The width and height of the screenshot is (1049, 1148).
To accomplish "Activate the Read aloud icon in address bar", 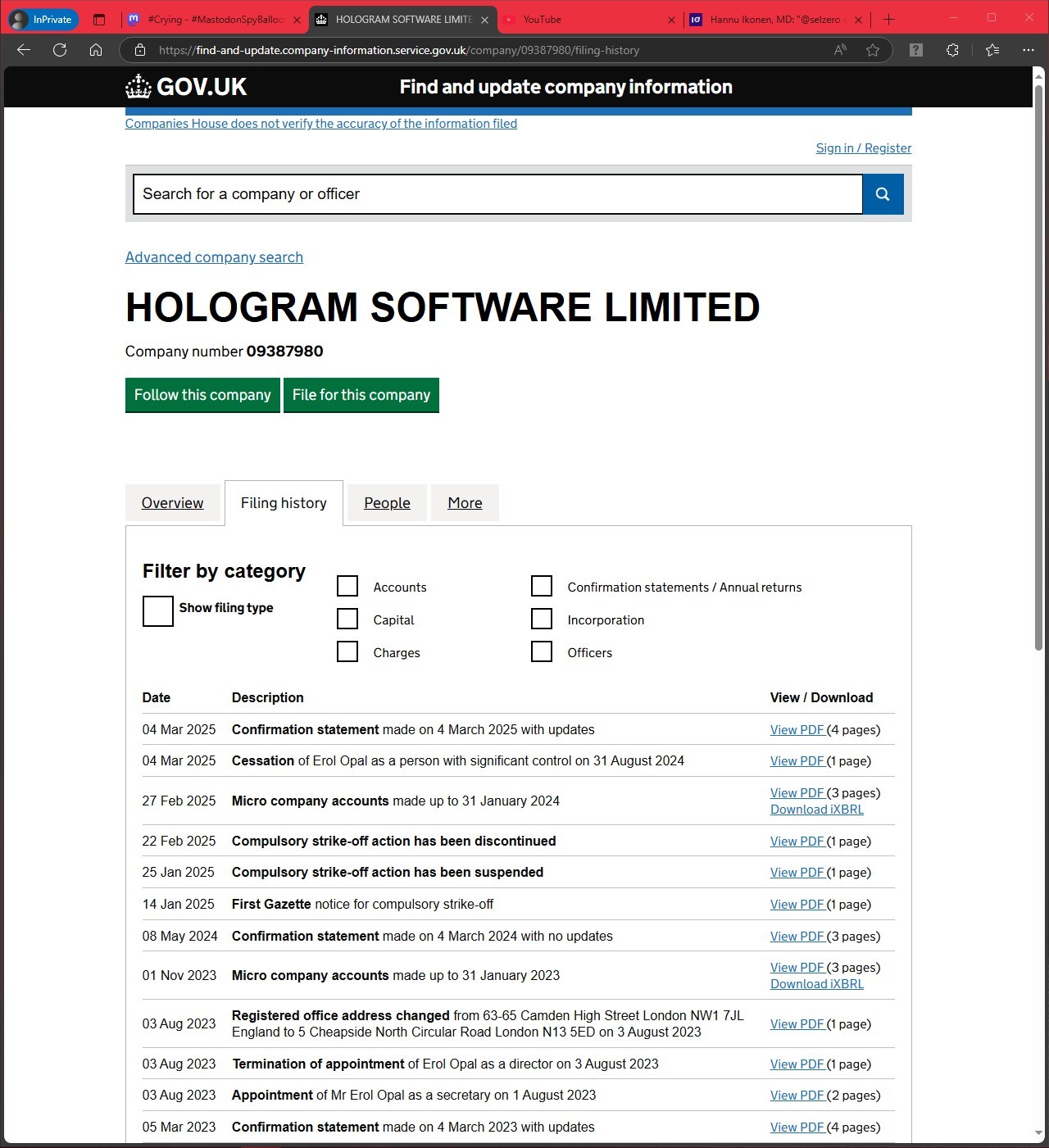I will [x=840, y=50].
